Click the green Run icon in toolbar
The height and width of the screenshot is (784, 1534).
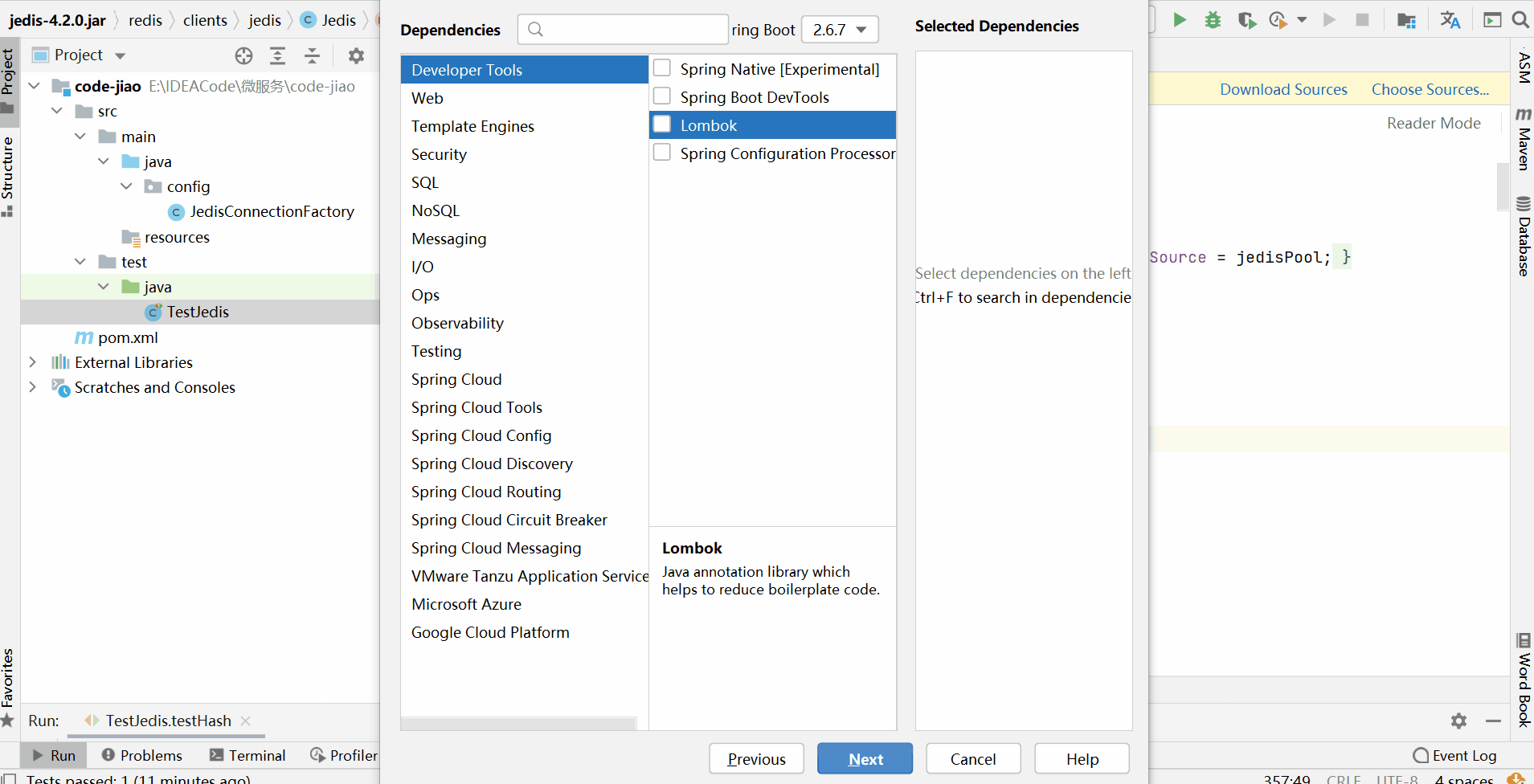(x=1180, y=20)
